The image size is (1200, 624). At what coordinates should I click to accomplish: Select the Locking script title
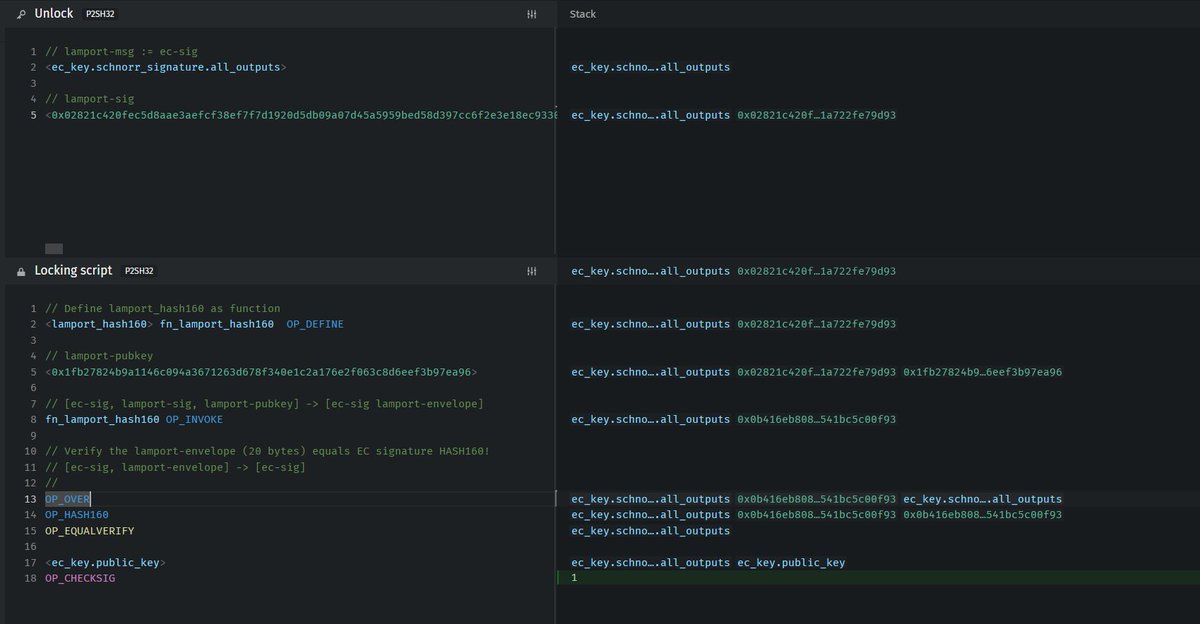click(x=74, y=271)
